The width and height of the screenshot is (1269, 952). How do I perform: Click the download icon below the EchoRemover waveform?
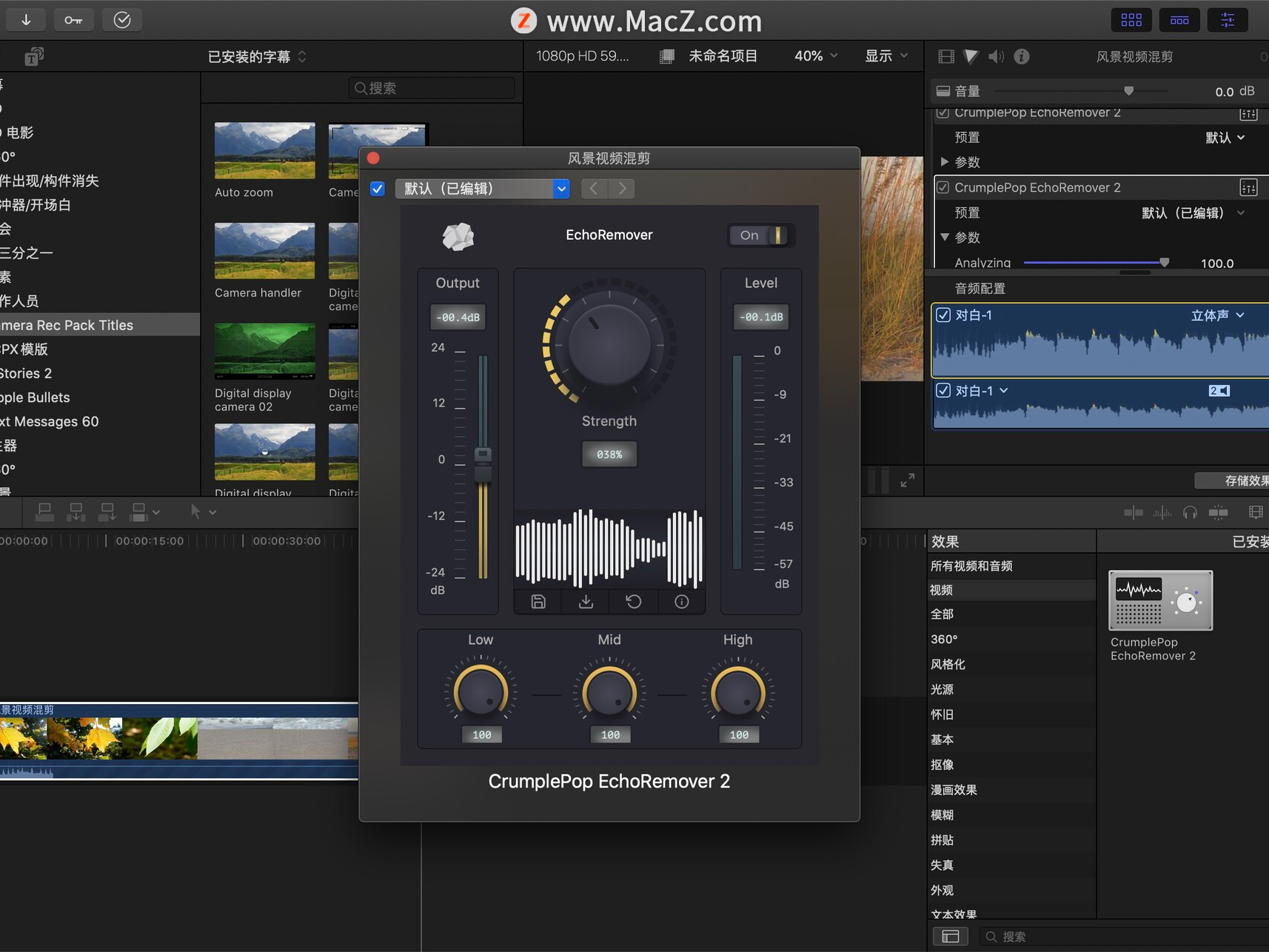coord(585,601)
